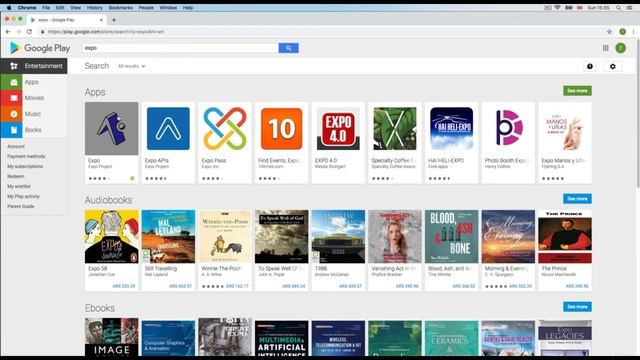
Task: Open the Apple menu
Action: (9, 8)
